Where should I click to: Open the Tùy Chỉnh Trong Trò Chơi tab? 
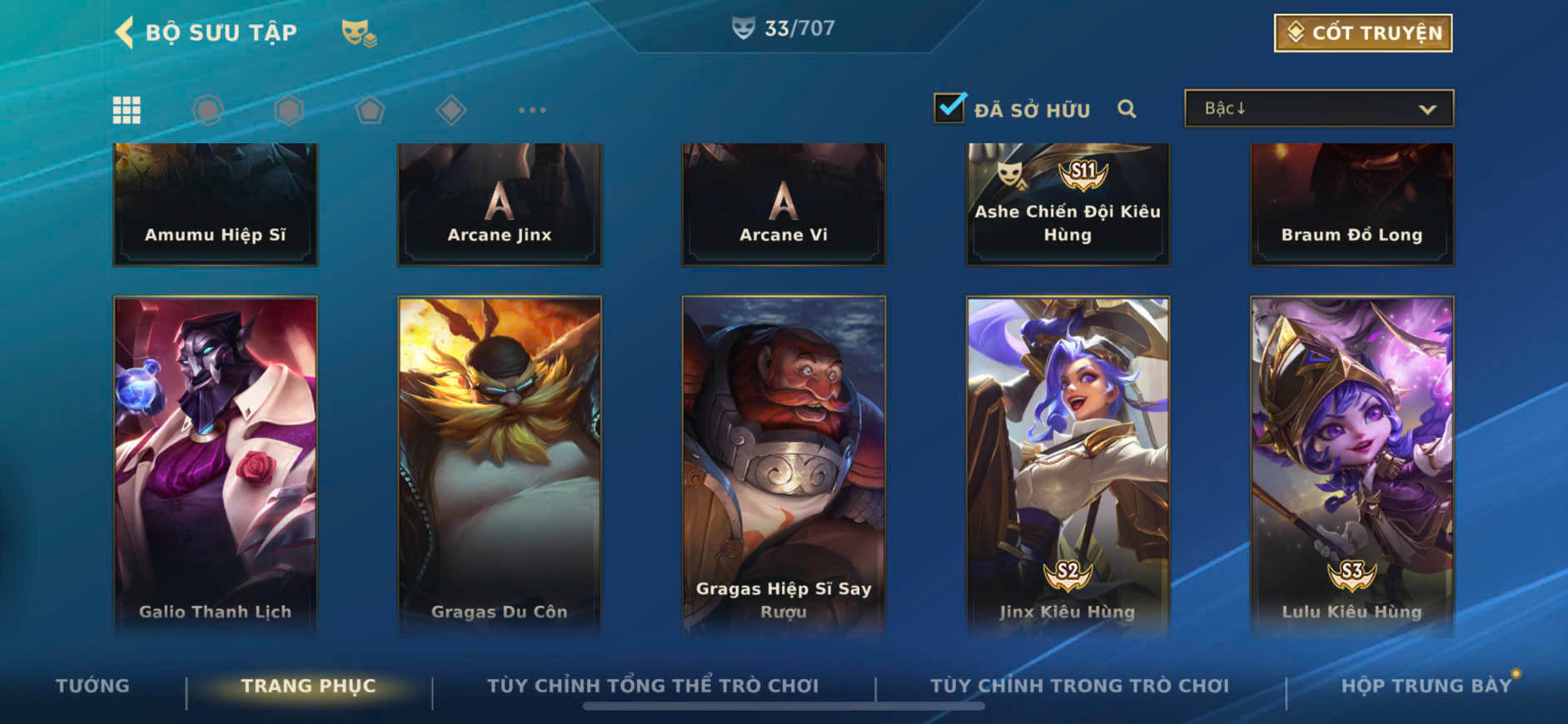pyautogui.click(x=1079, y=686)
